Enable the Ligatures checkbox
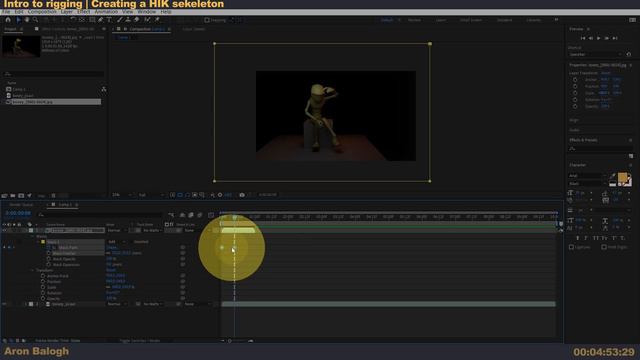Image resolution: width=640 pixels, height=360 pixels. (571, 247)
